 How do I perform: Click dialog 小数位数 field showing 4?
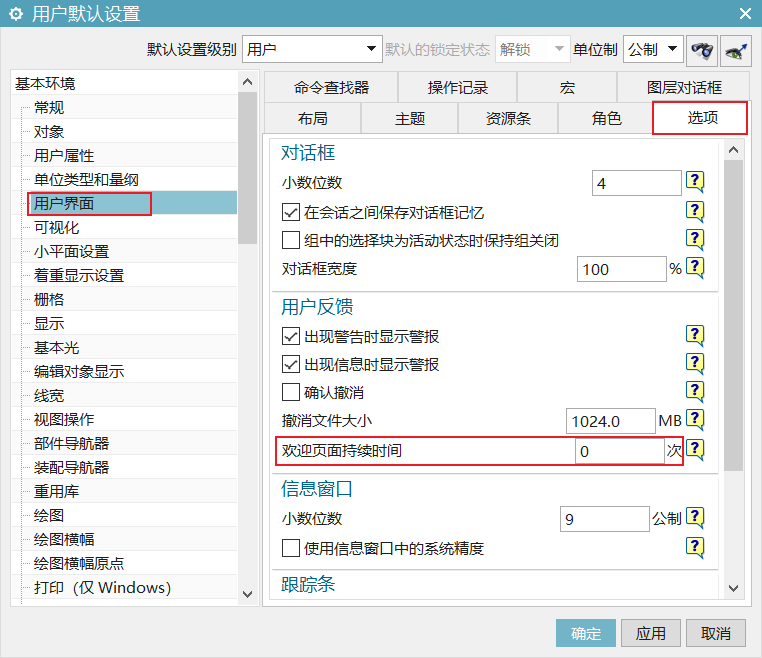pyautogui.click(x=637, y=183)
